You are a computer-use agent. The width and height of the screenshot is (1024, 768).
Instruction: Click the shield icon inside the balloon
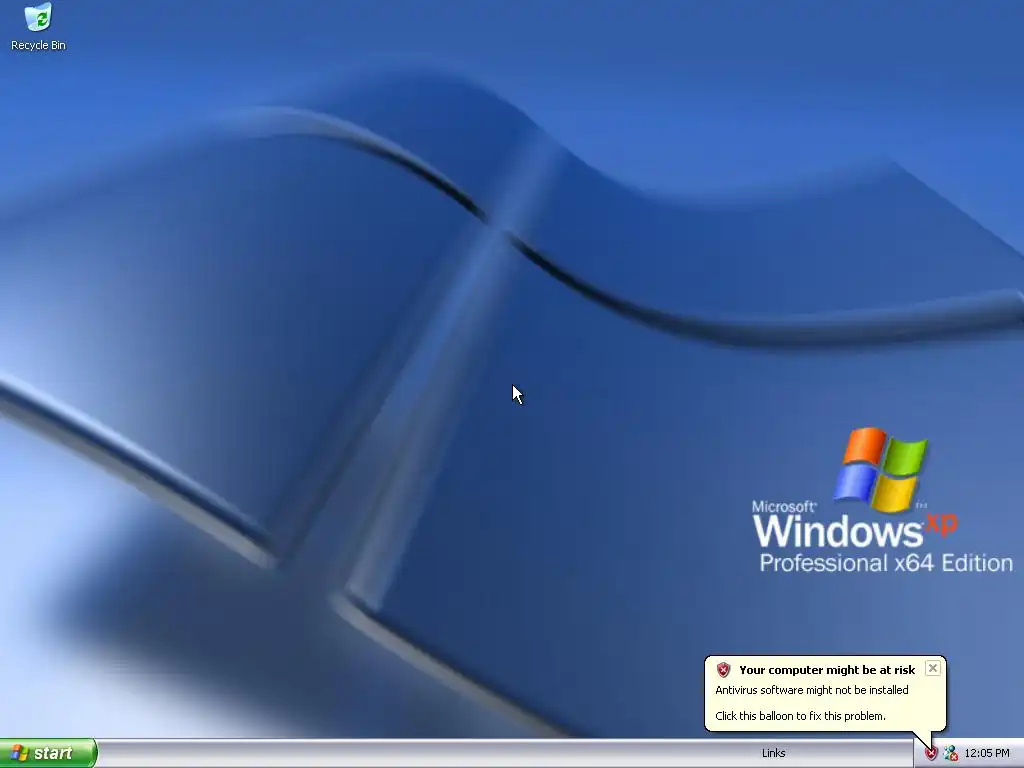723,670
